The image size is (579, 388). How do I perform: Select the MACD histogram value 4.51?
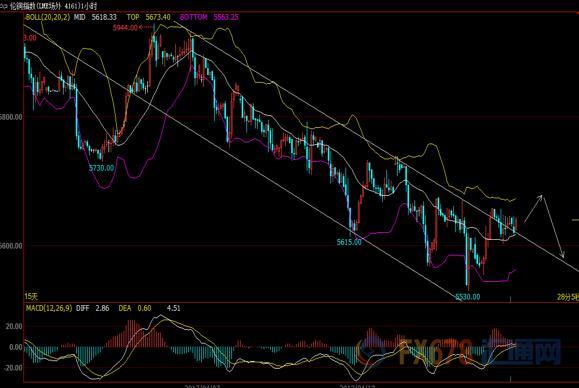(174, 308)
